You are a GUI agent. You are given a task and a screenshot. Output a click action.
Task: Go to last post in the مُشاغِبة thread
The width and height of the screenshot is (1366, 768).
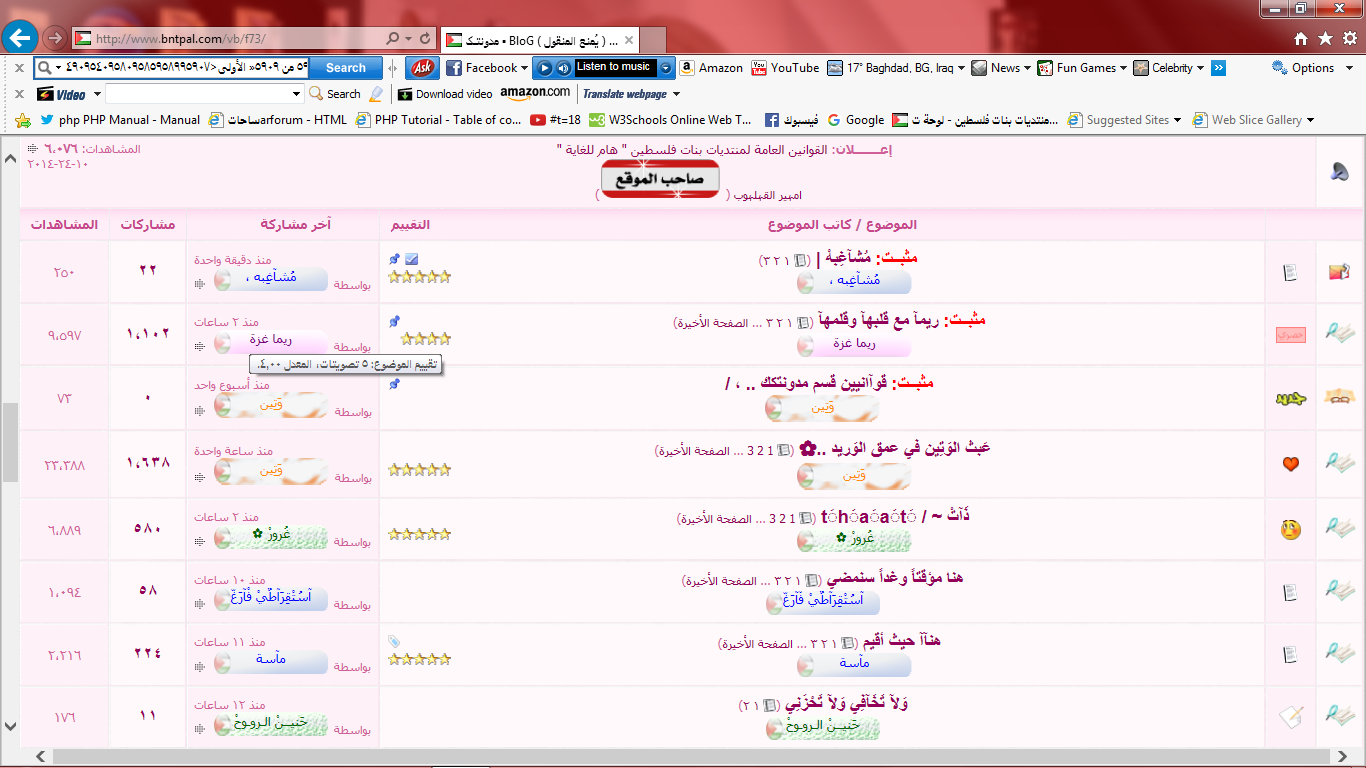[x=200, y=284]
